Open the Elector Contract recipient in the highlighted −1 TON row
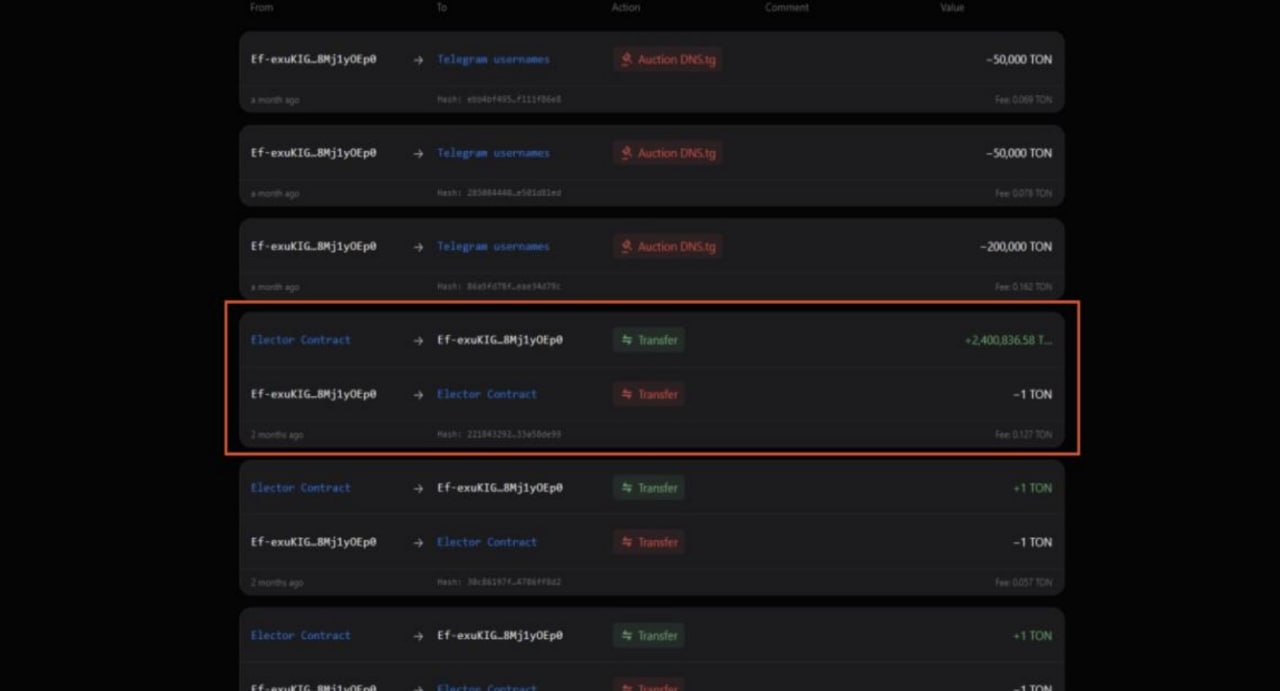Viewport: 1280px width, 691px height. coord(486,394)
